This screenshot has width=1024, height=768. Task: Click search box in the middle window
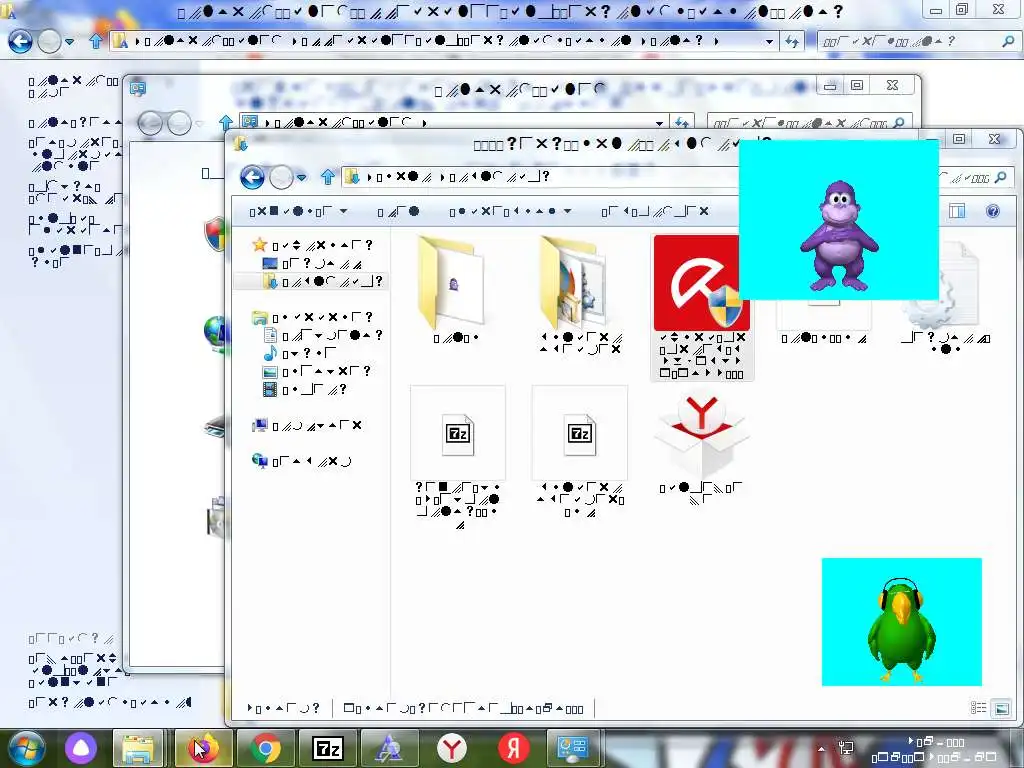click(x=810, y=123)
